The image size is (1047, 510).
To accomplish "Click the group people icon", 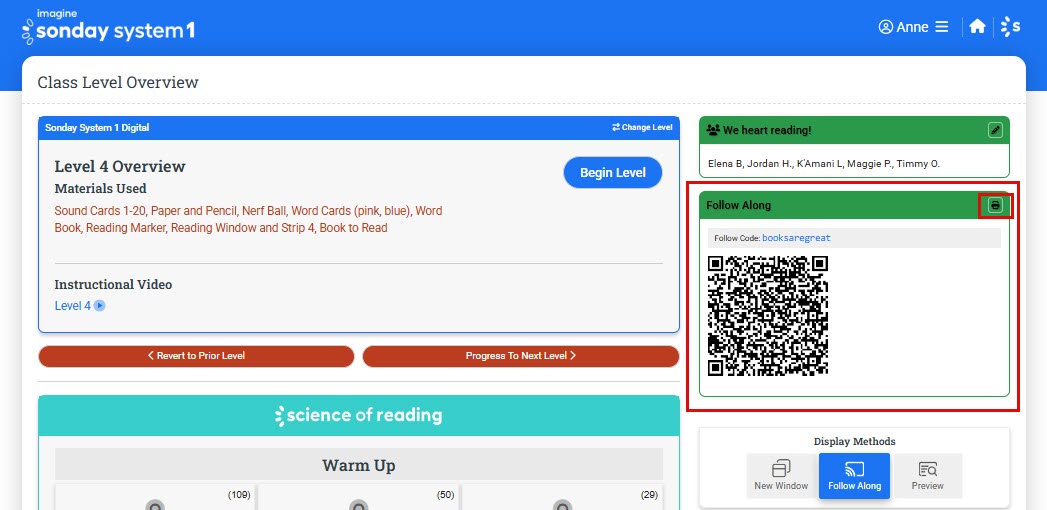I will pyautogui.click(x=713, y=130).
